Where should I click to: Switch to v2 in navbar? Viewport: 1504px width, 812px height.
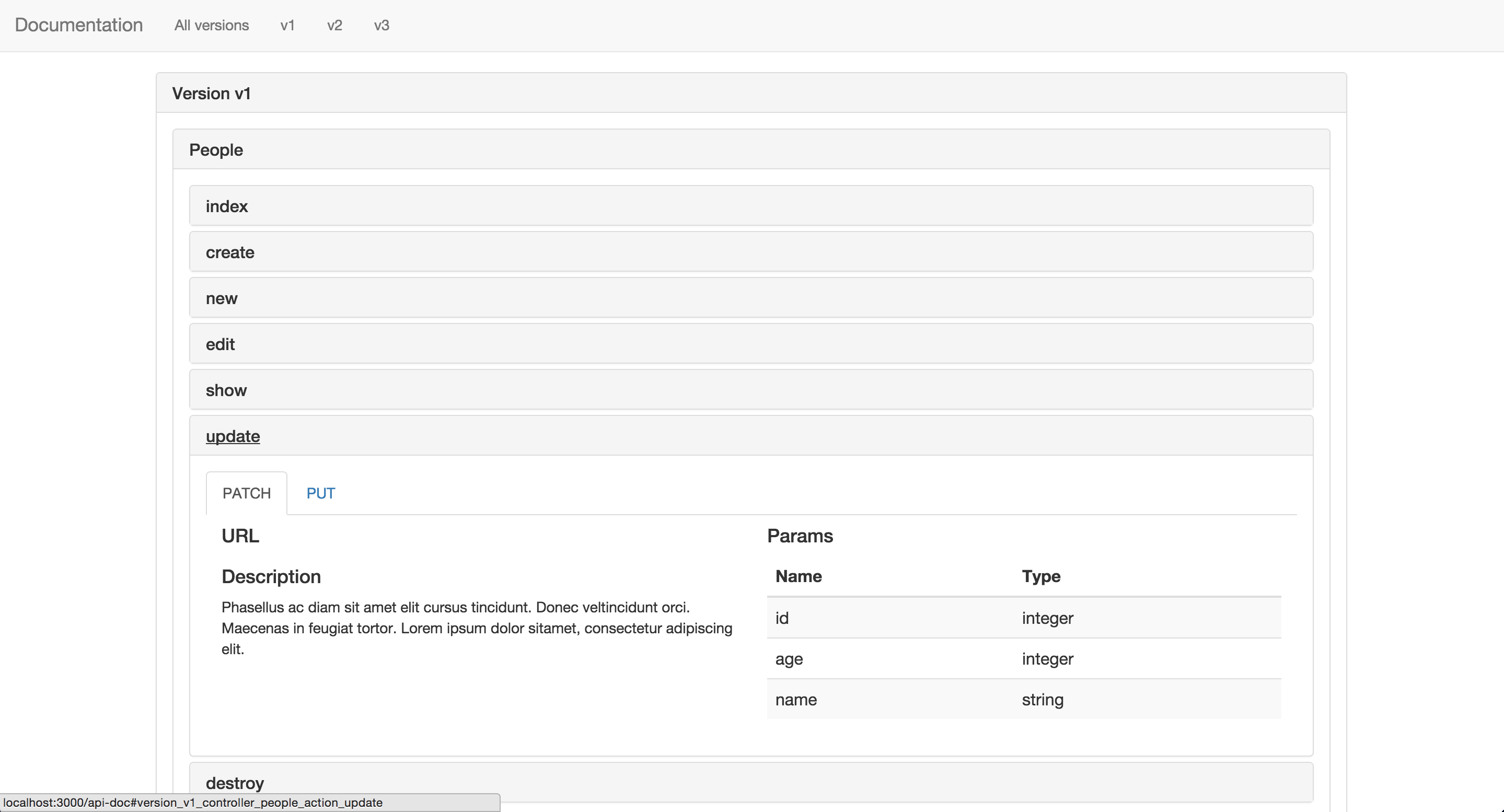click(334, 25)
